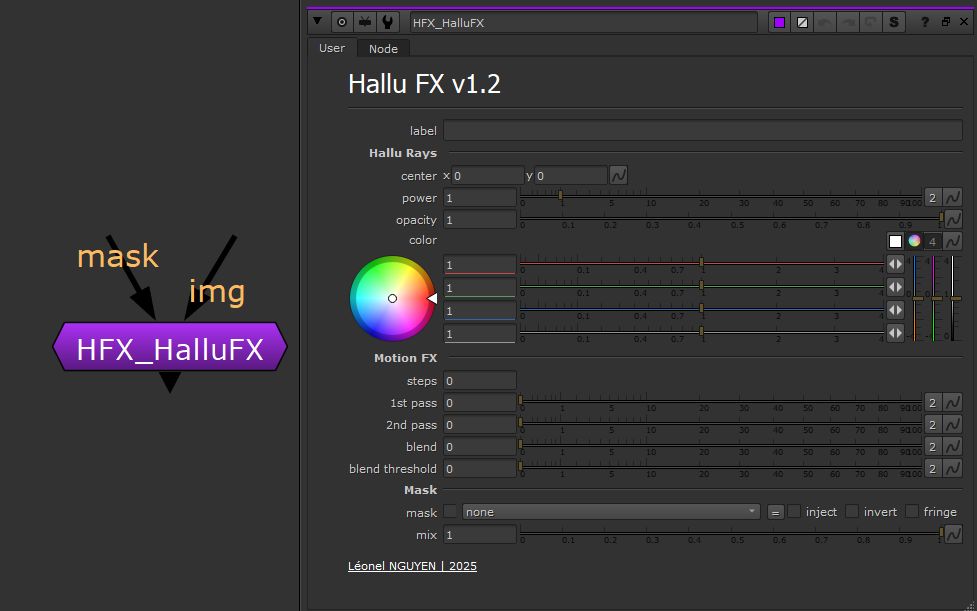Image resolution: width=977 pixels, height=611 pixels.
Task: Click the wrench icon in the properties header
Action: pos(388,22)
